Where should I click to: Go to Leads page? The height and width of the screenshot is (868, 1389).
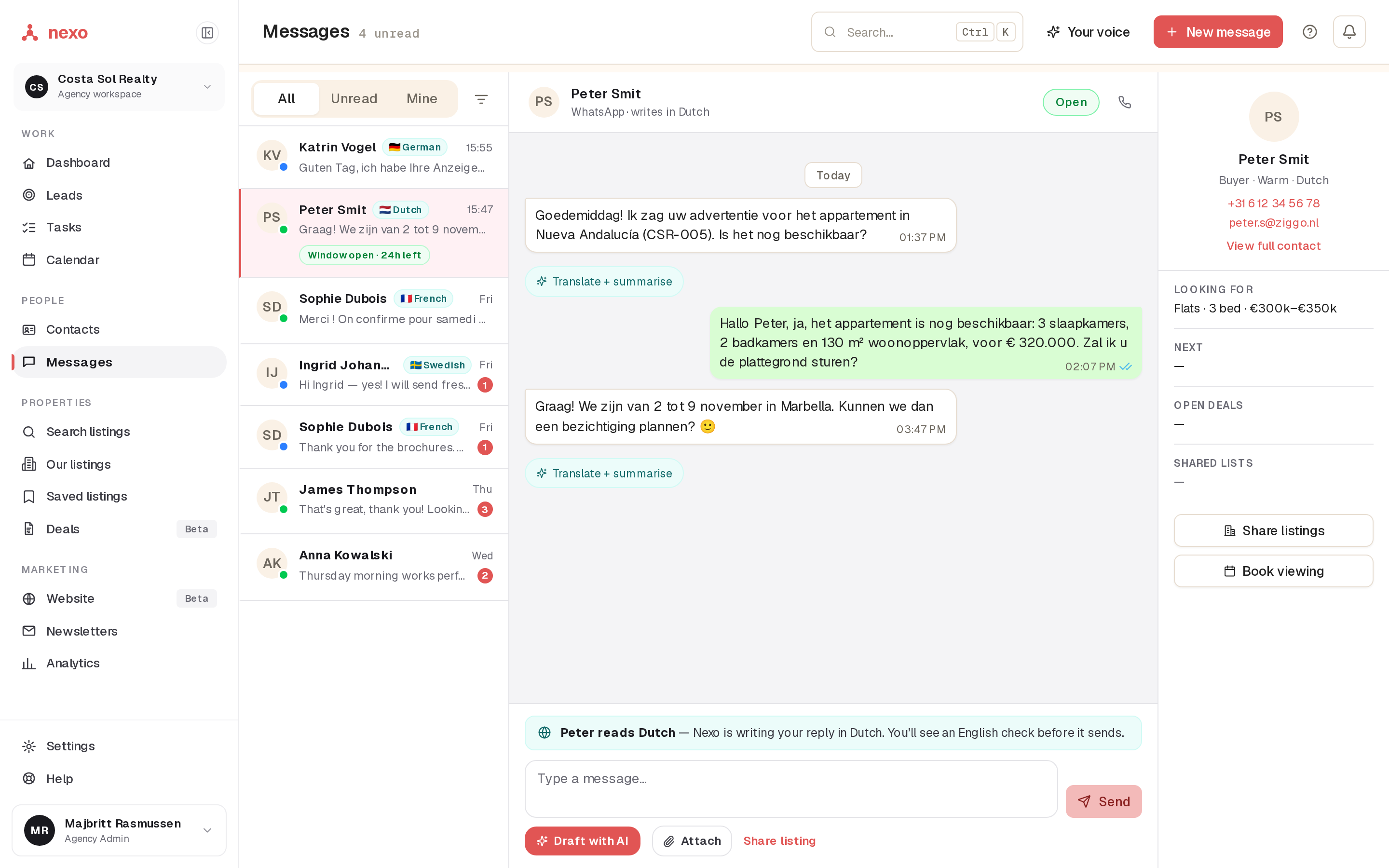[x=120, y=195]
